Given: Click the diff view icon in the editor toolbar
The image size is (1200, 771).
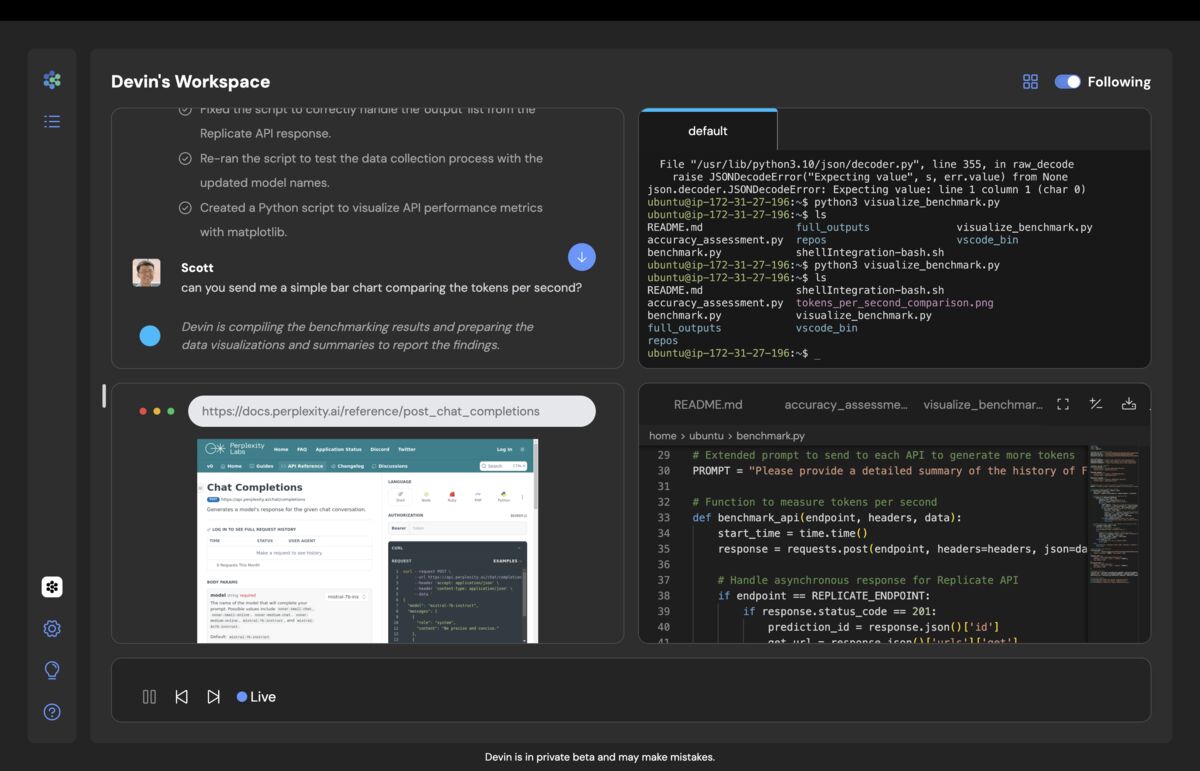Looking at the screenshot, I should pos(1096,403).
